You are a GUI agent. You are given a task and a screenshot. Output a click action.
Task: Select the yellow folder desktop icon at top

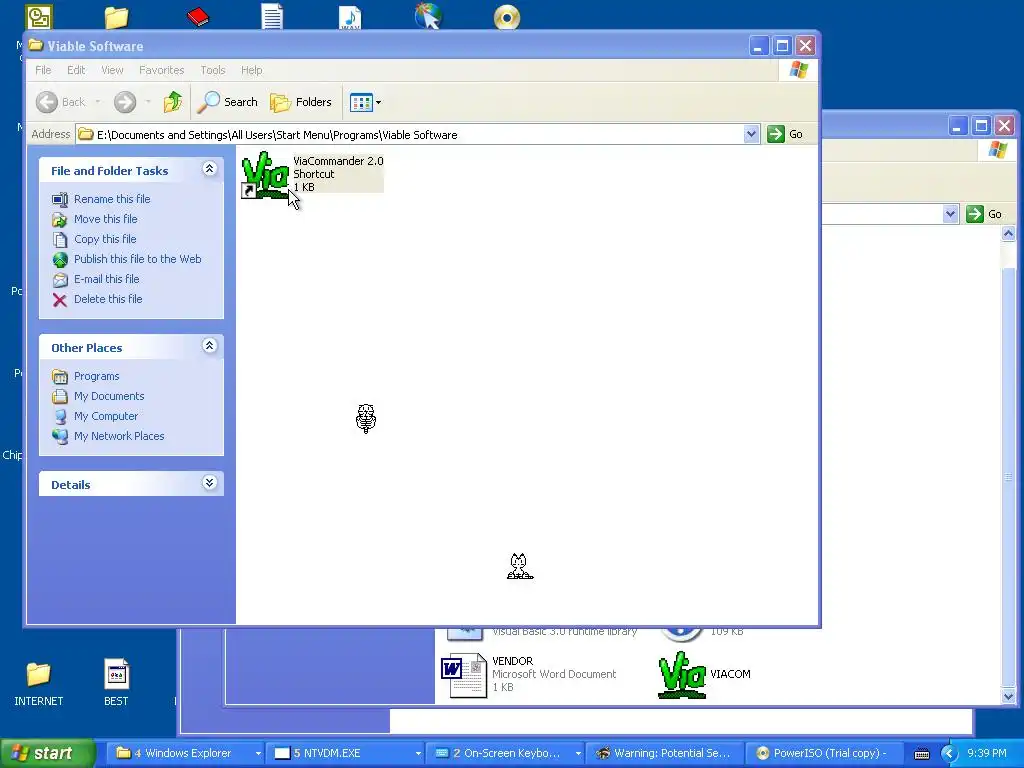pos(116,17)
